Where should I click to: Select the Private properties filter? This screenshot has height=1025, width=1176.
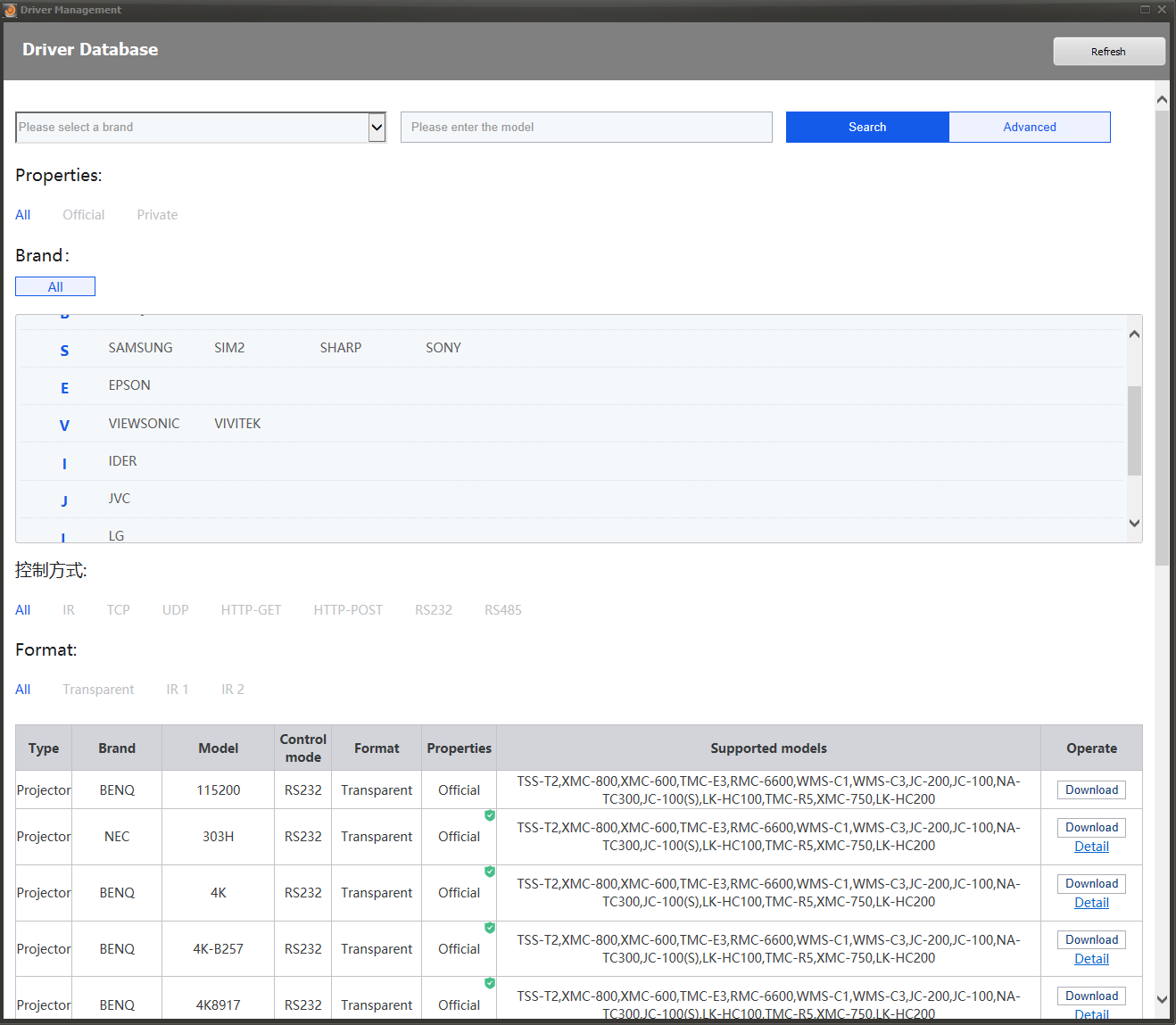point(157,215)
